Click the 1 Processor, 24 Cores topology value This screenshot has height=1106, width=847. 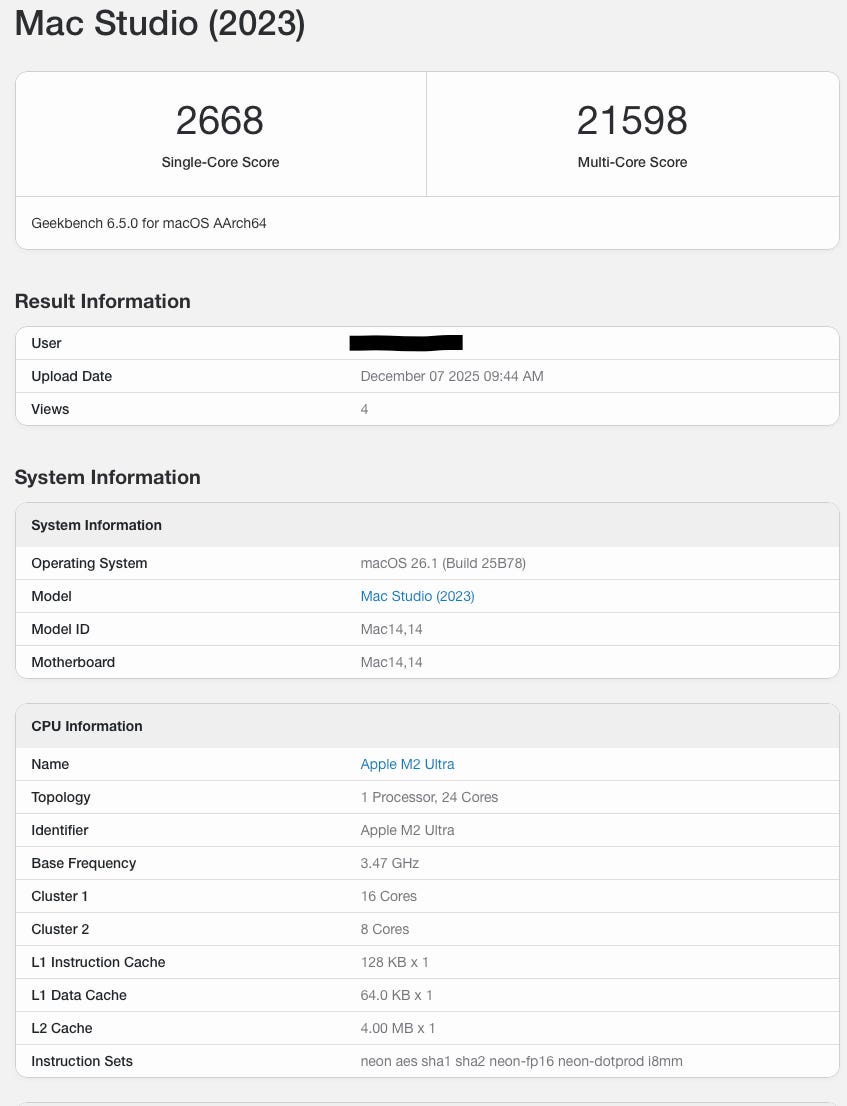(x=429, y=797)
